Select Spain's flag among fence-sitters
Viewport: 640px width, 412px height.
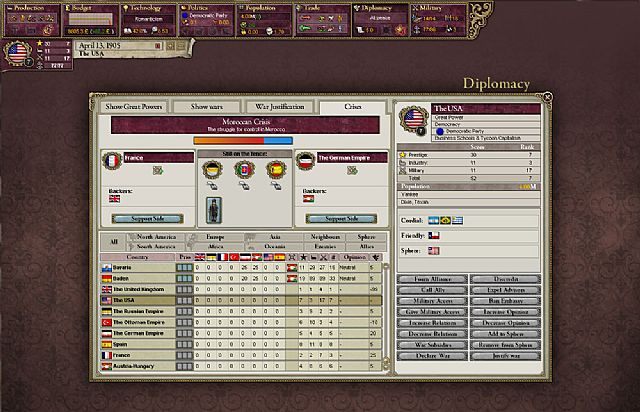pos(276,169)
